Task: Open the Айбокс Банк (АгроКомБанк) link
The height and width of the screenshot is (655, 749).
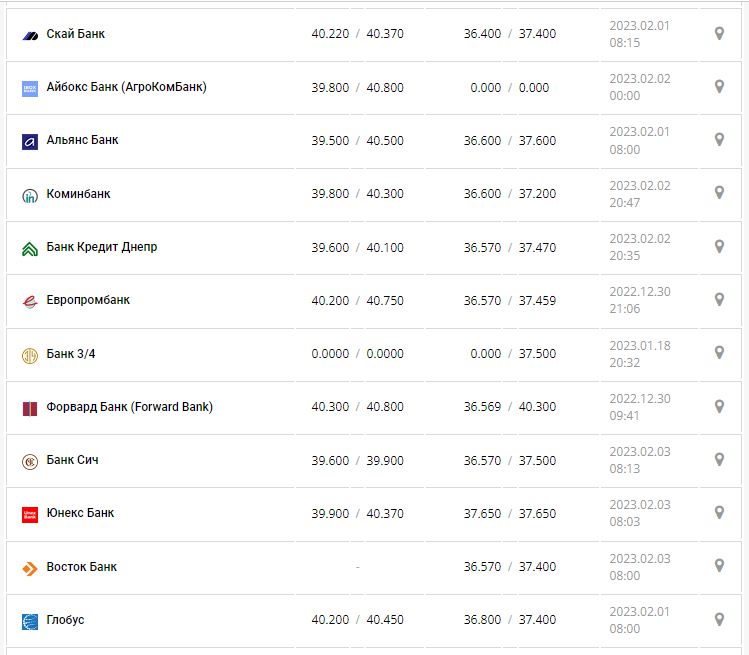Action: click(x=126, y=87)
